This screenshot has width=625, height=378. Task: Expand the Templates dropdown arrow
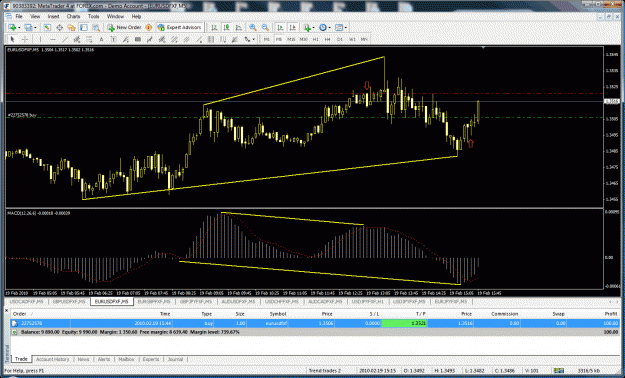[346, 28]
